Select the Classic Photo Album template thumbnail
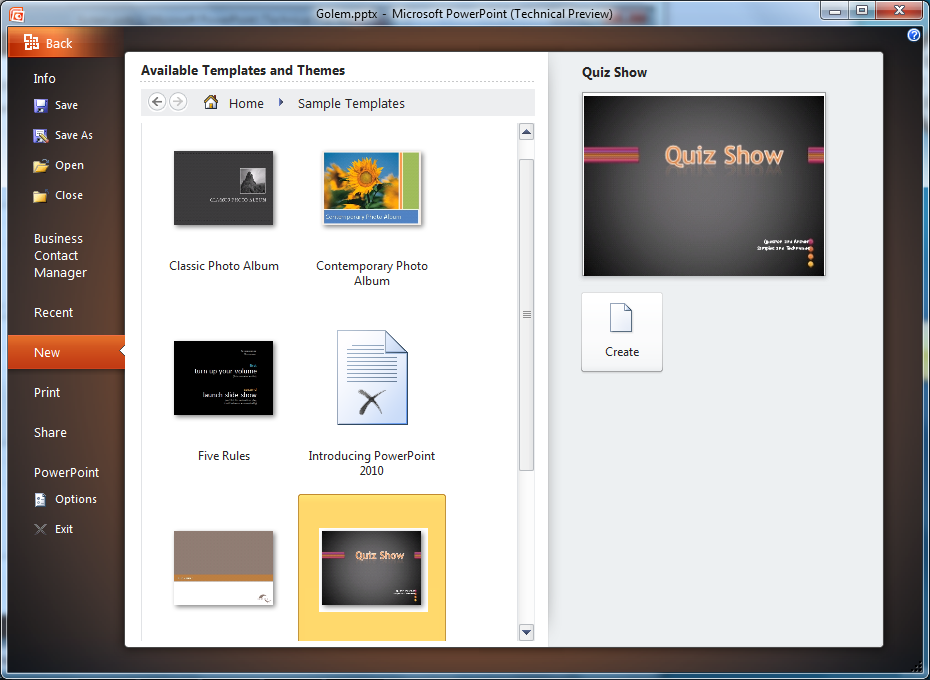Viewport: 930px width, 680px height. (x=223, y=188)
